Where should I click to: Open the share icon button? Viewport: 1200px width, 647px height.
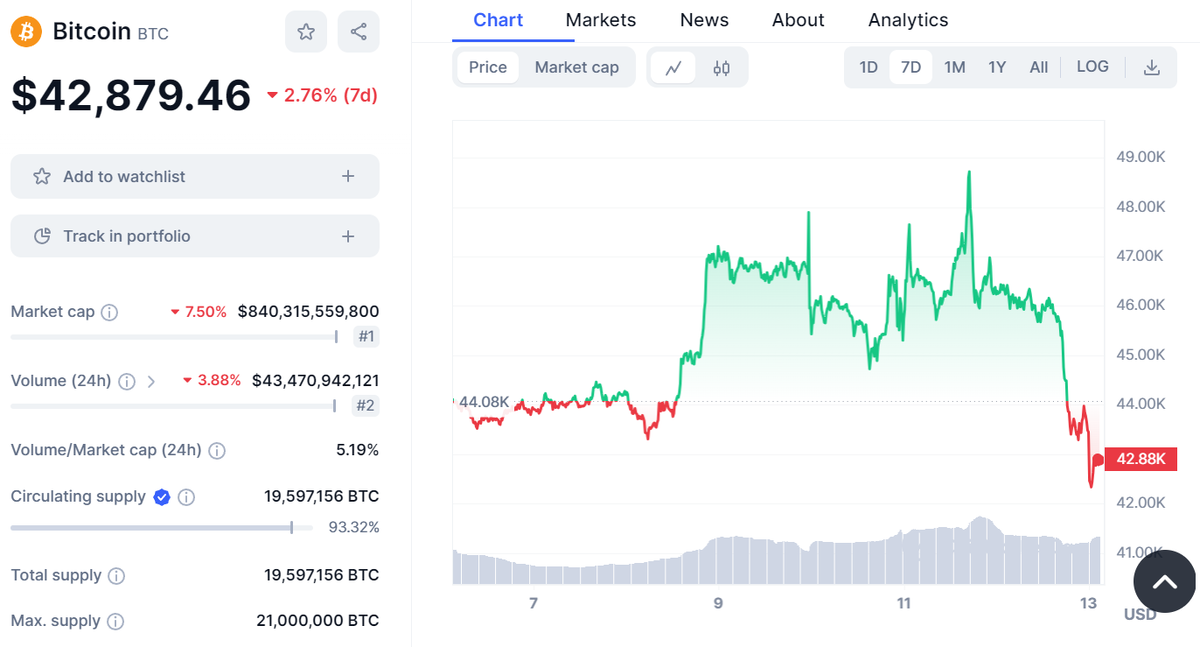click(358, 32)
